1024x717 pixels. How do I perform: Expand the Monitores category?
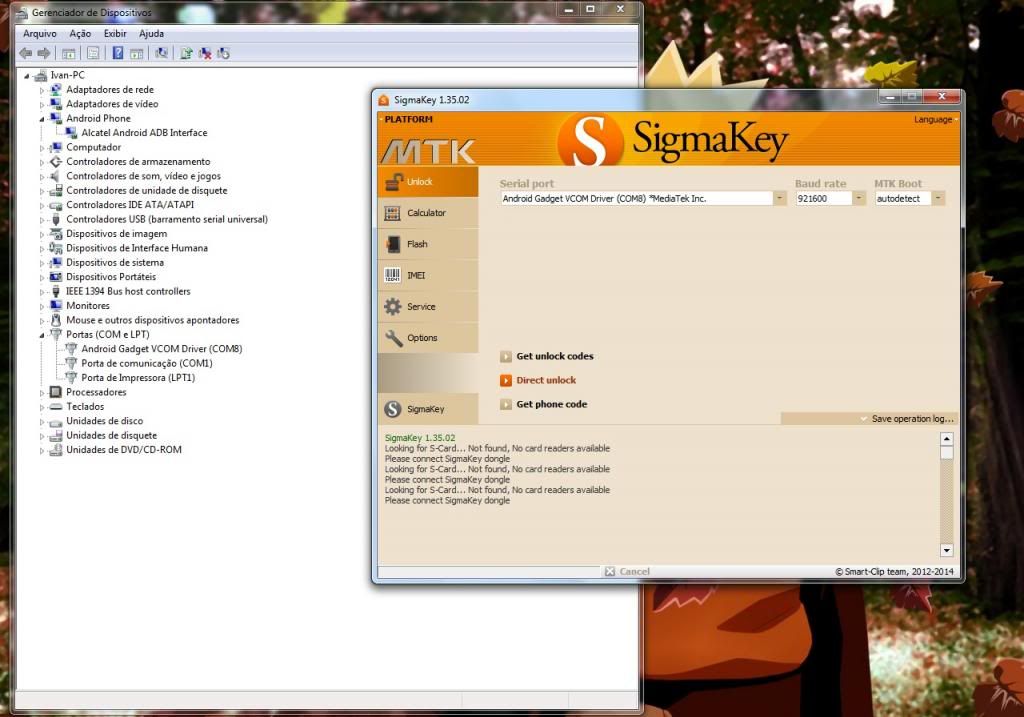(x=42, y=306)
